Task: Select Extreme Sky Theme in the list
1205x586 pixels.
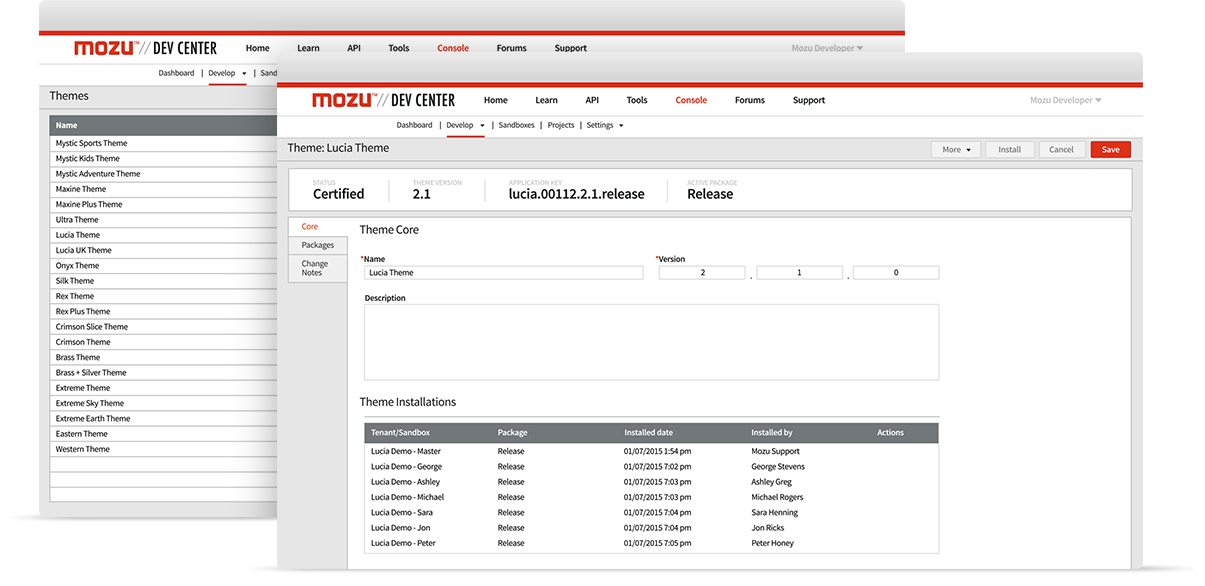Action: pos(164,403)
